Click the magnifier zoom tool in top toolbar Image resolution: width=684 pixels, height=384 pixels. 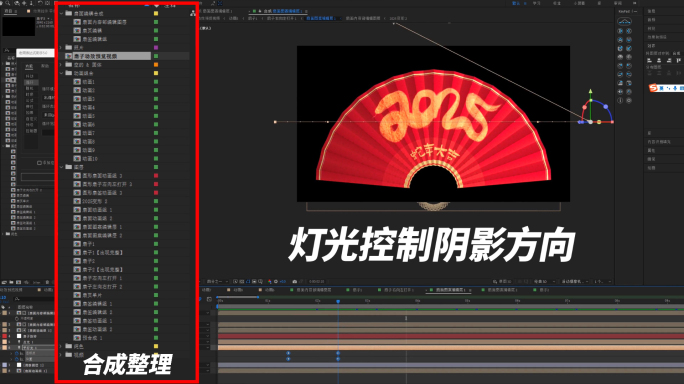(x=8, y=3)
